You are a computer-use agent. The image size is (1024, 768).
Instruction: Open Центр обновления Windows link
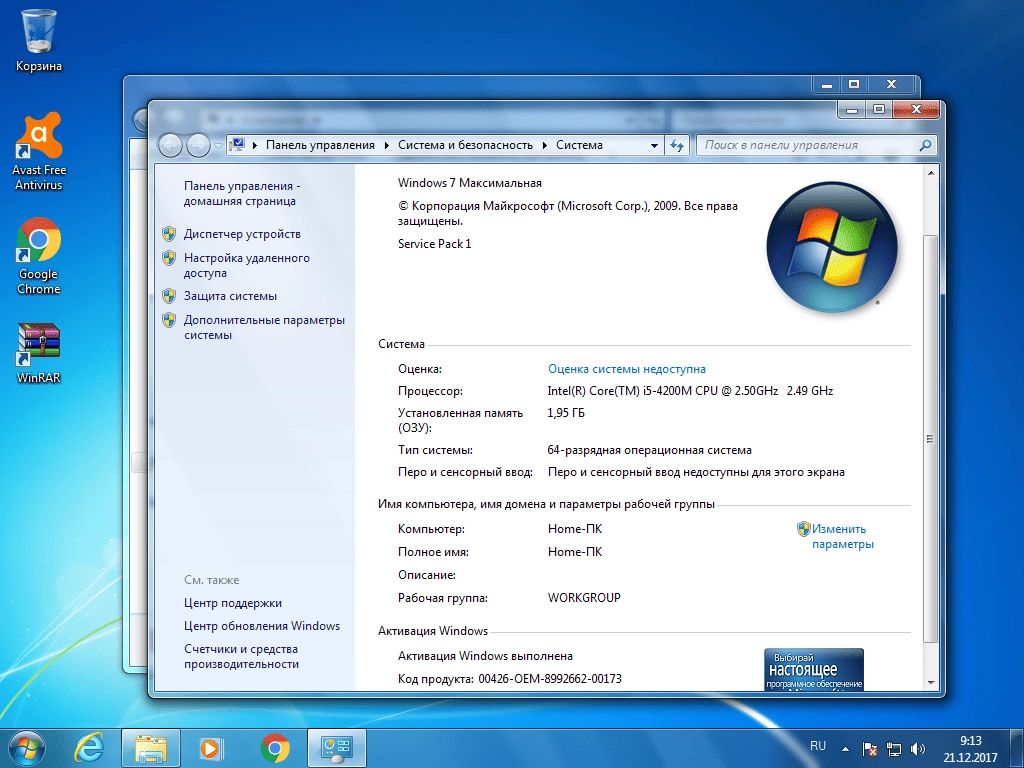pyautogui.click(x=262, y=626)
